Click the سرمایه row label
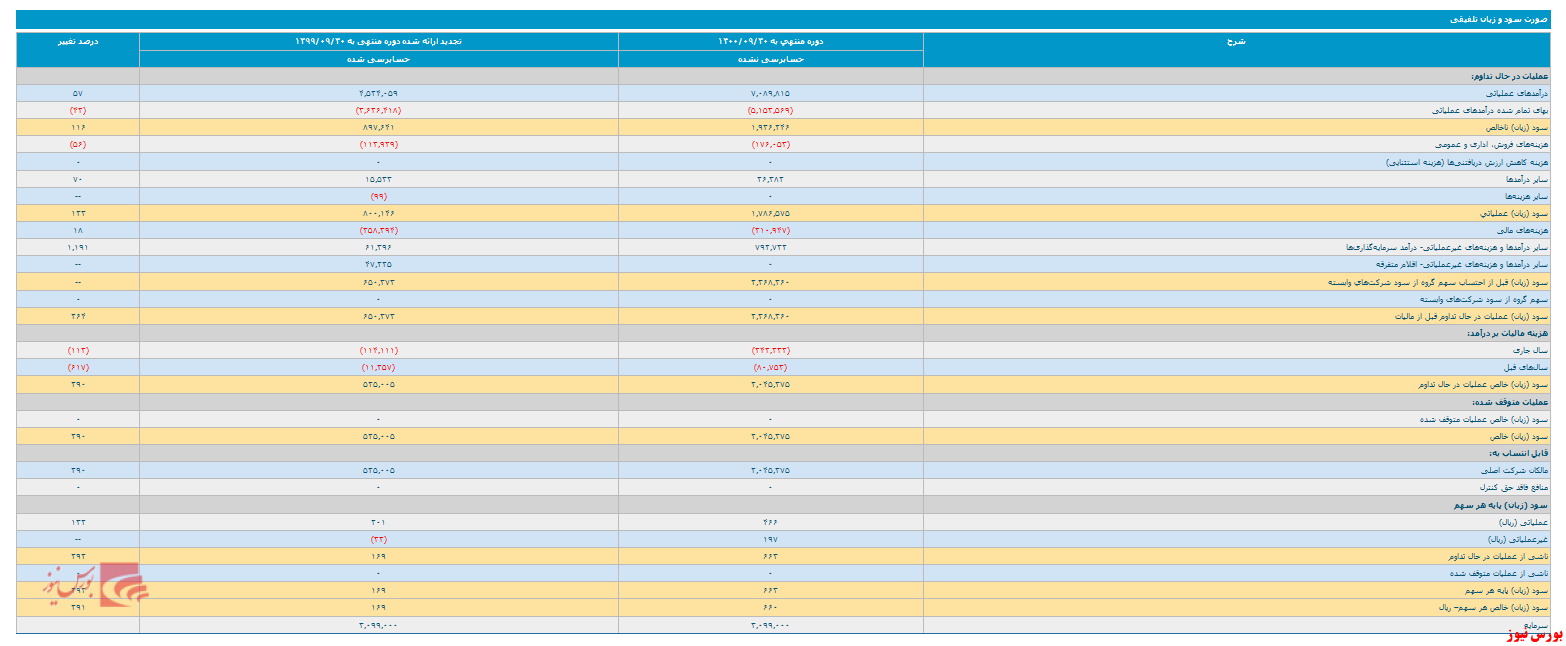The width and height of the screenshot is (1566, 646). pos(1537,623)
